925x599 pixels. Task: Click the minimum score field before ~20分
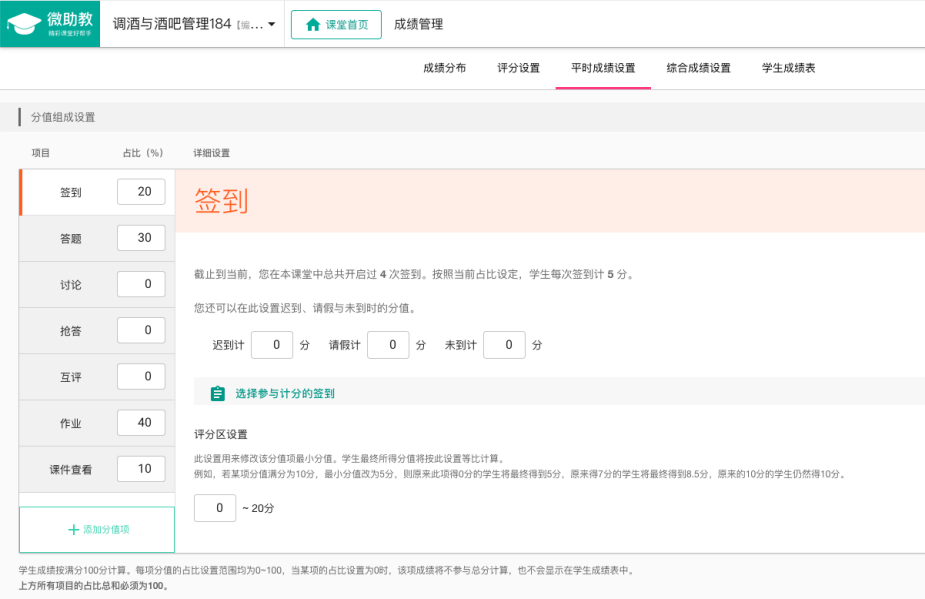[215, 508]
